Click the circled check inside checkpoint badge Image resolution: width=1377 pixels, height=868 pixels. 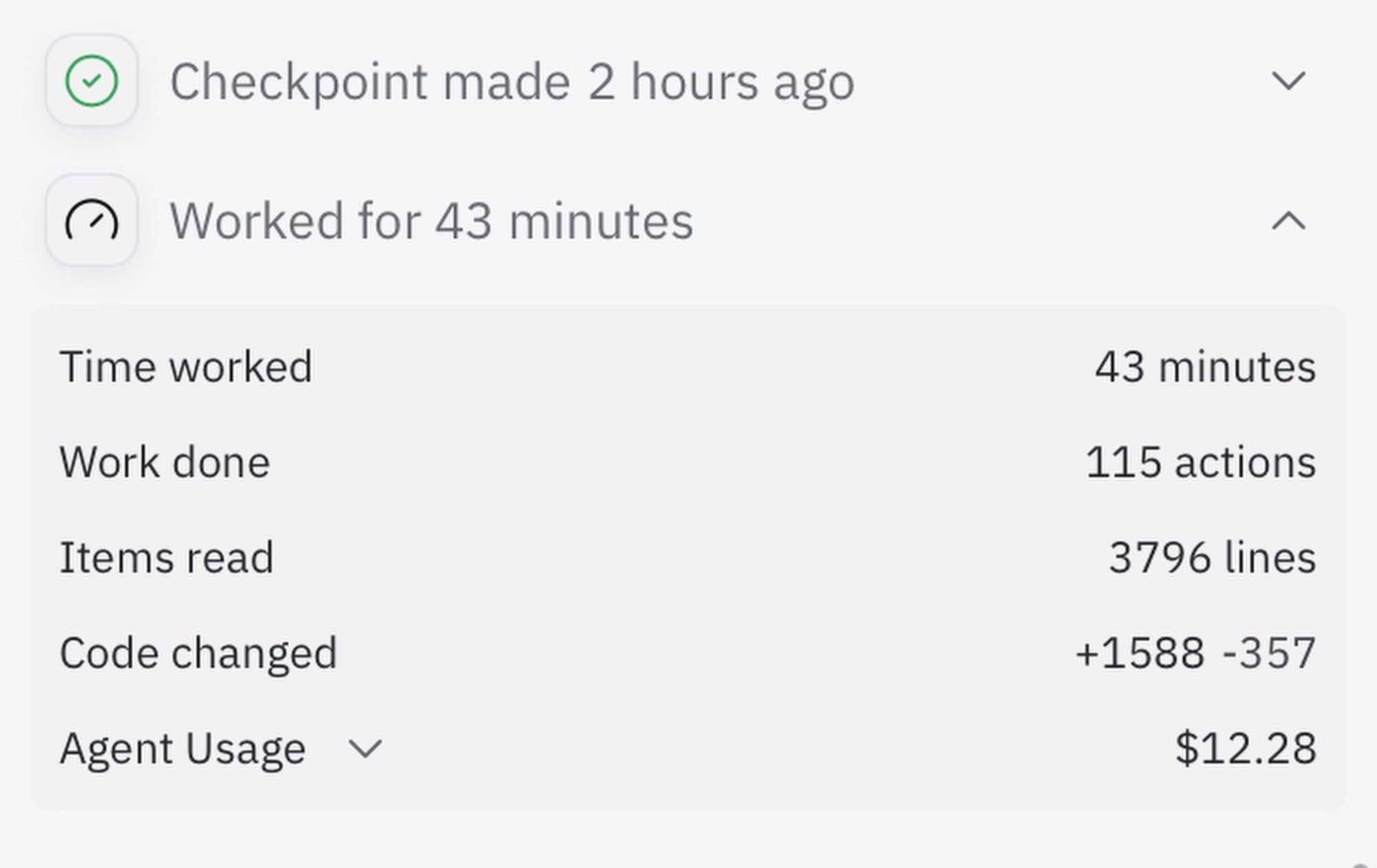(92, 81)
